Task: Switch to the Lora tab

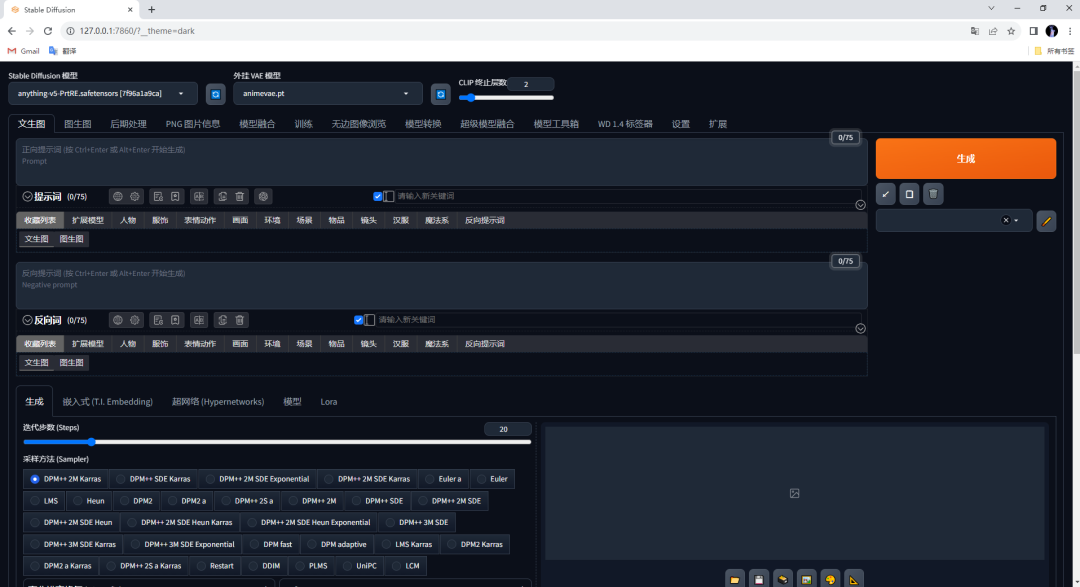Action: click(329, 401)
